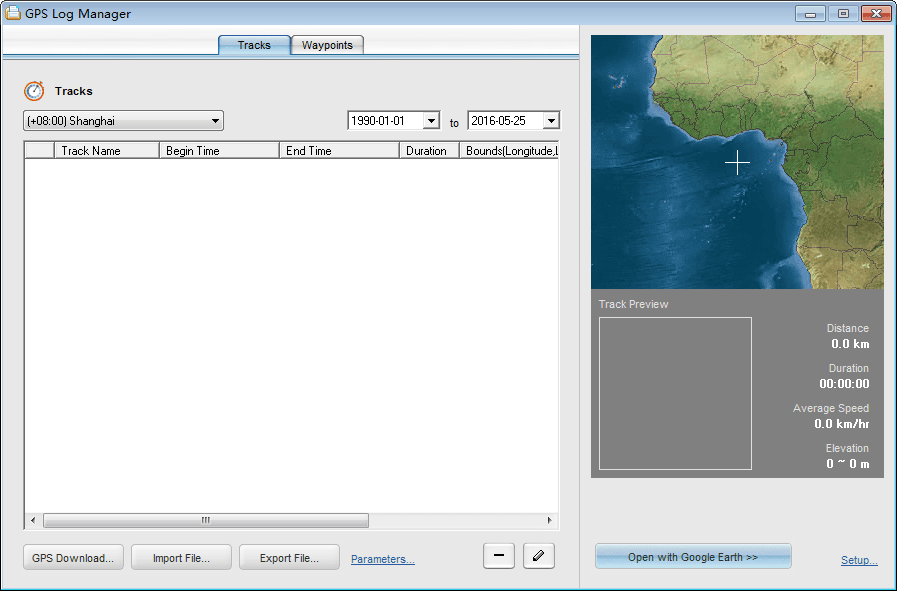The image size is (897, 591).
Task: Click the satellite map of West Africa
Action: (737, 162)
